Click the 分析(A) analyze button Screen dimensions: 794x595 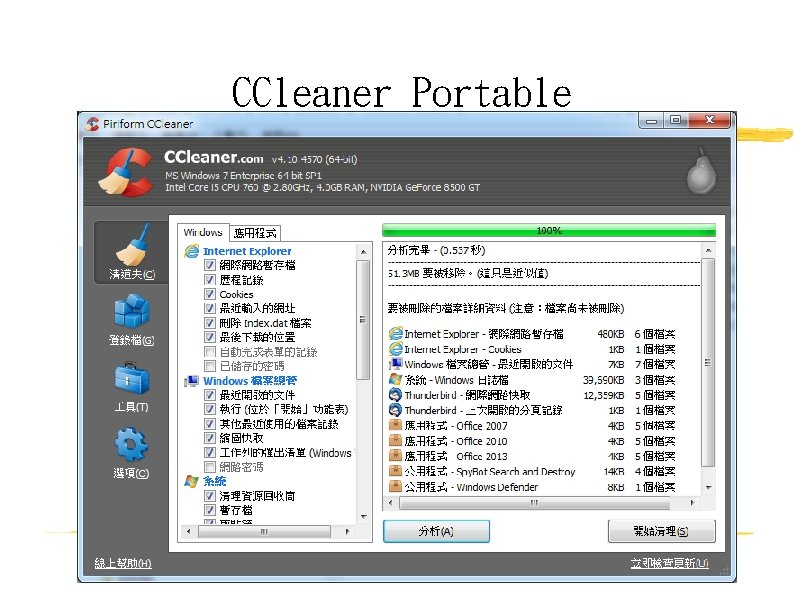point(436,531)
